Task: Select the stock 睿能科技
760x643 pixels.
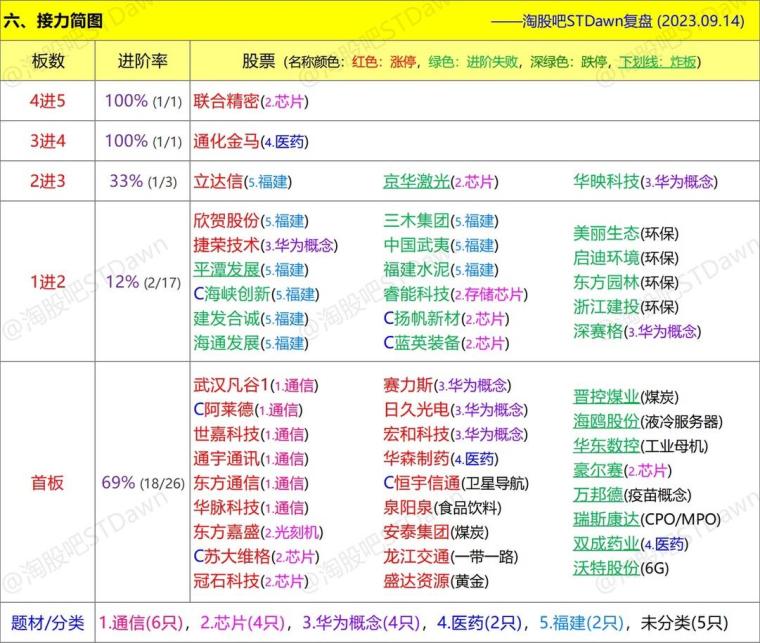Action: click(416, 294)
